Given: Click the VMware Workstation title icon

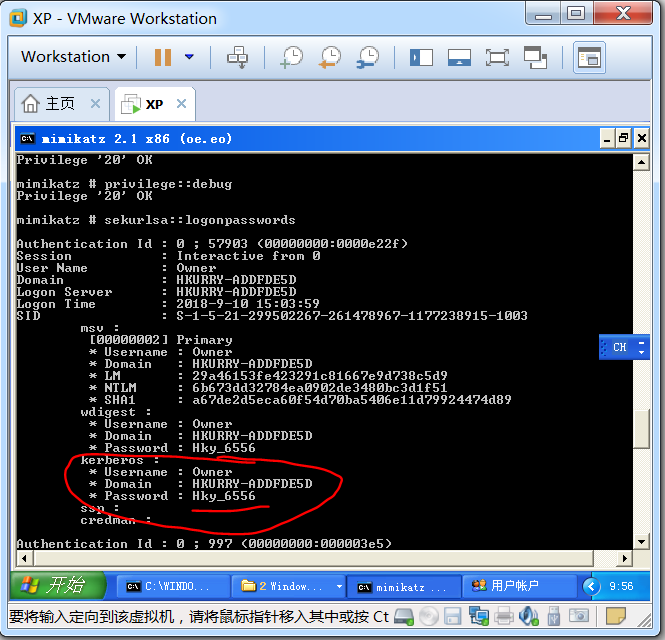Looking at the screenshot, I should (x=19, y=19).
